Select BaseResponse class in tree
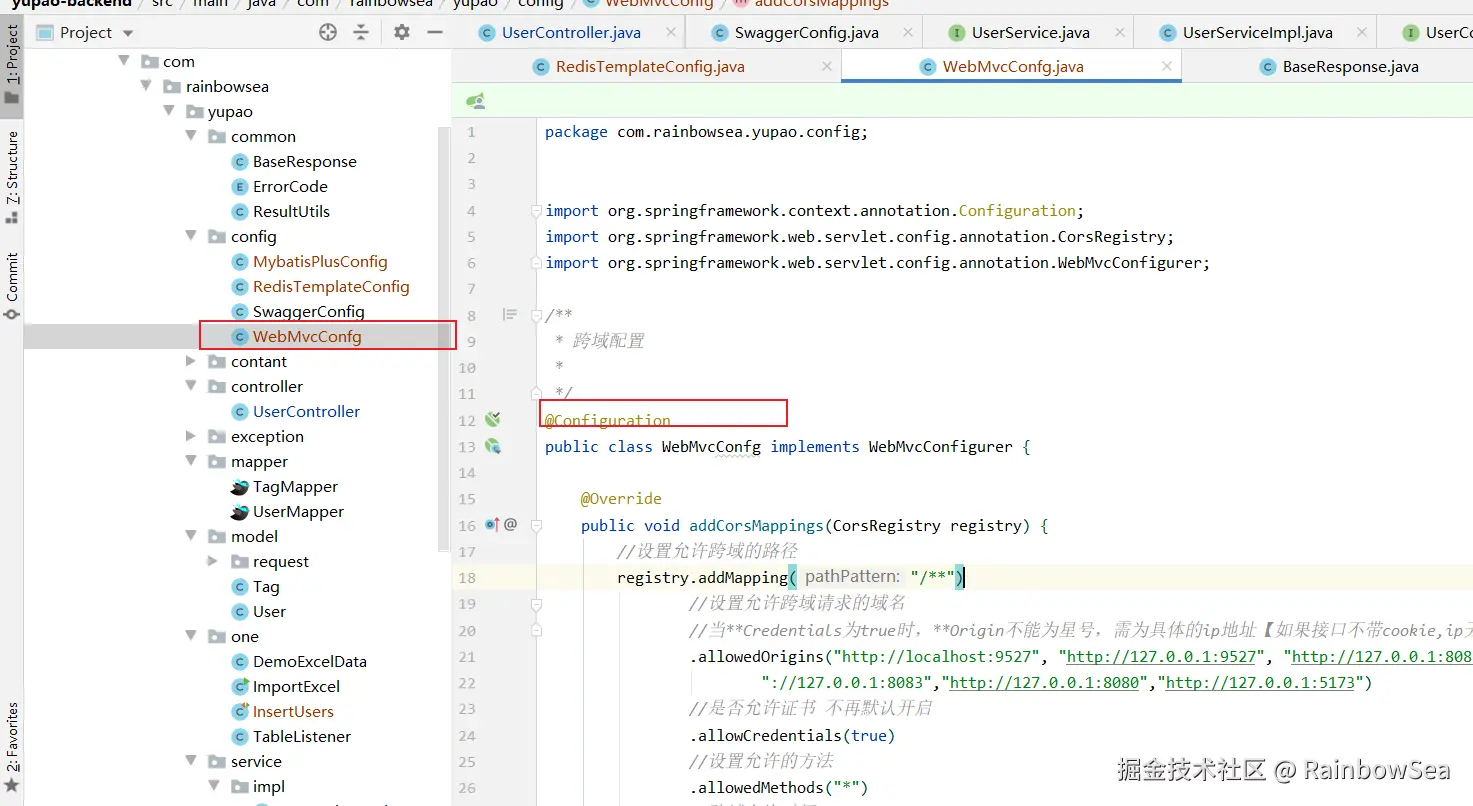The image size is (1473, 806). point(304,161)
